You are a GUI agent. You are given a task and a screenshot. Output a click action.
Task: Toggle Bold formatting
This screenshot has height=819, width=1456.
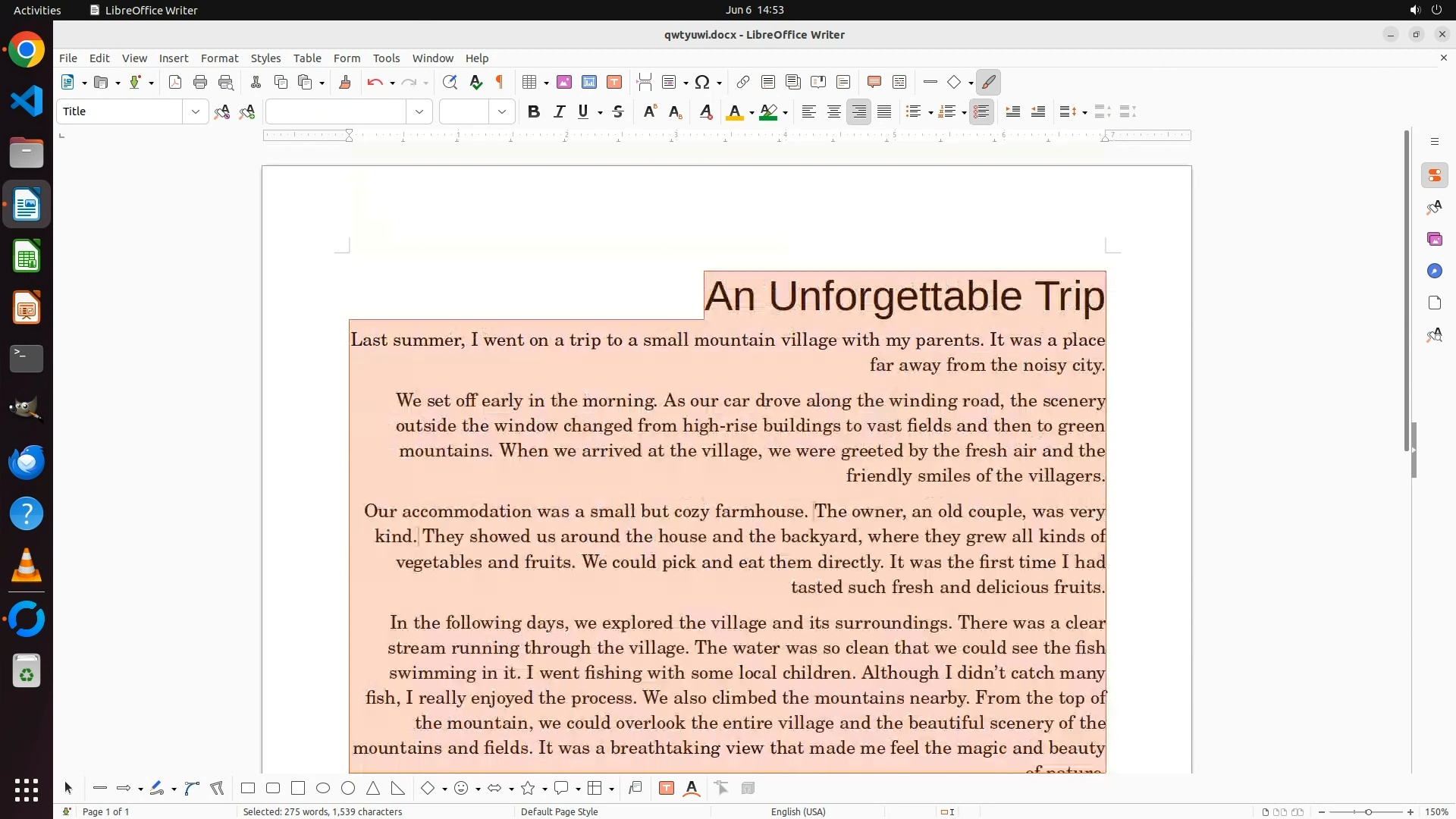tap(534, 112)
